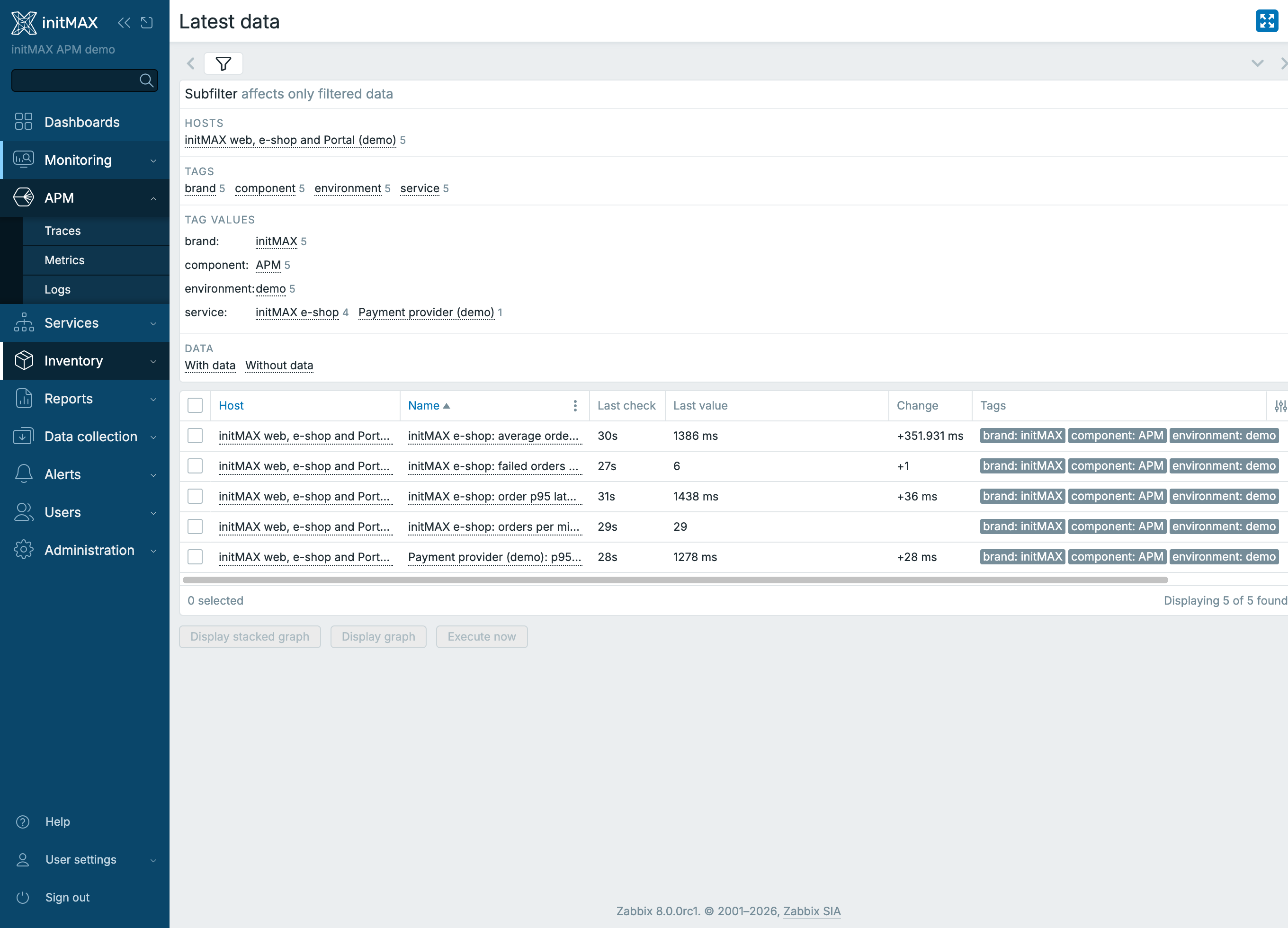The height and width of the screenshot is (928, 1288).
Task: Toggle the filter funnel icon
Action: point(223,63)
